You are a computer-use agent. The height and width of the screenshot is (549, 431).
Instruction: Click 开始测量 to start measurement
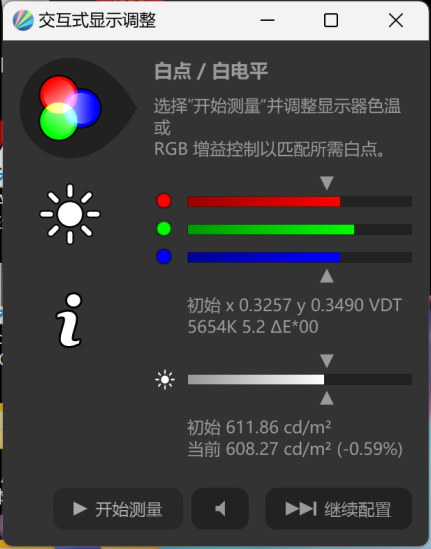(118, 508)
